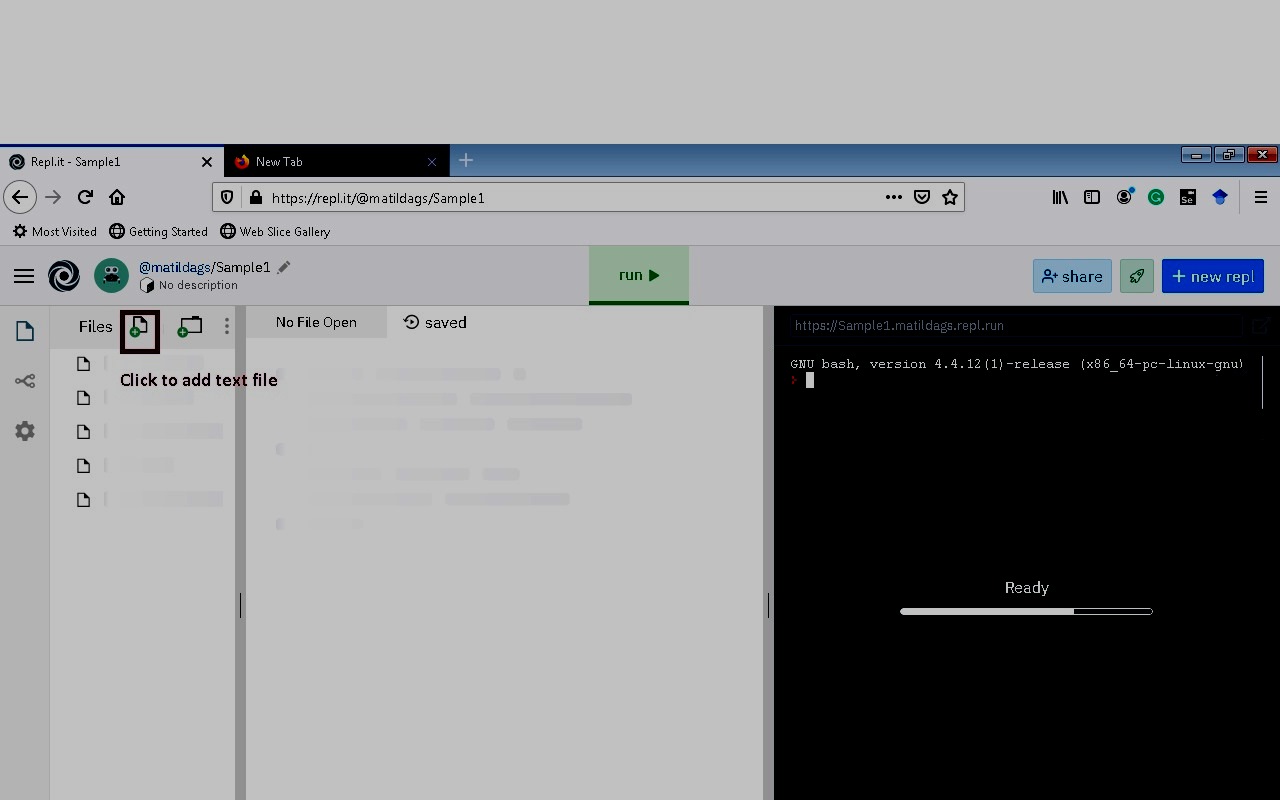Add a new folder in the Files panel
Screen dimensions: 1280x800
coord(189,328)
